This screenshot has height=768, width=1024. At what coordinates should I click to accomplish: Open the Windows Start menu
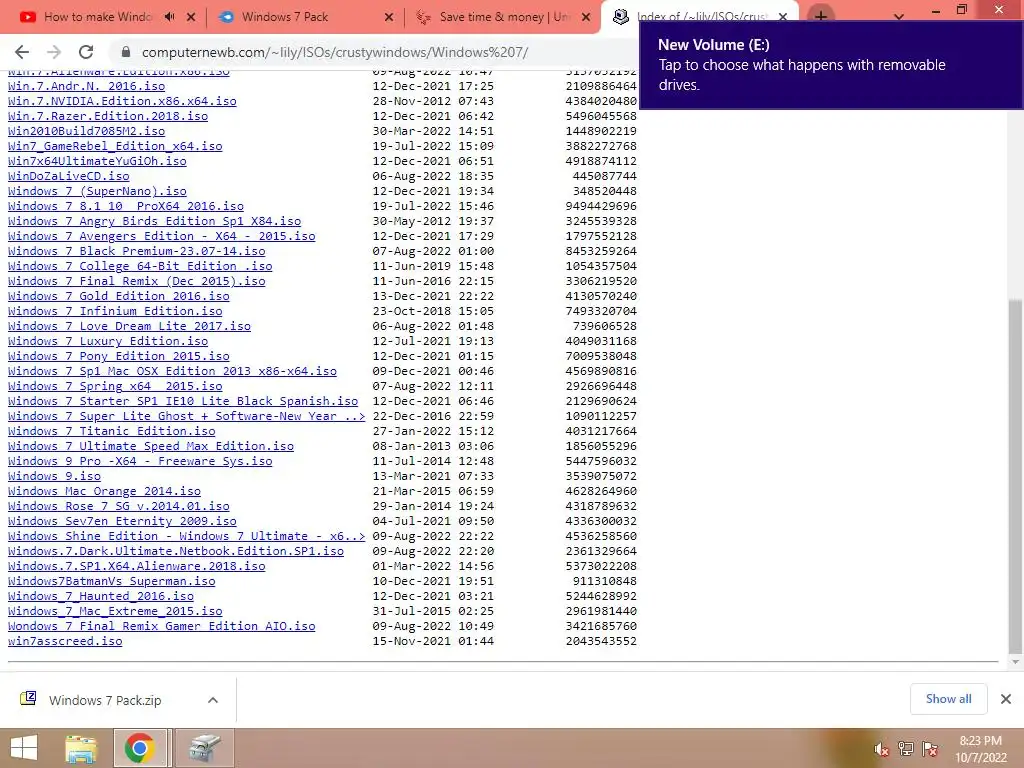point(24,748)
